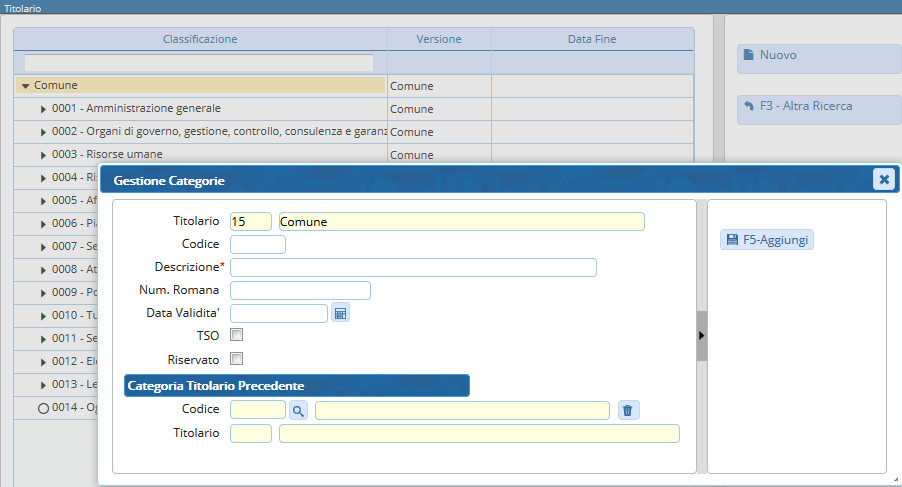Click the trash icon to clear previous category
Image resolution: width=902 pixels, height=487 pixels.
click(627, 410)
